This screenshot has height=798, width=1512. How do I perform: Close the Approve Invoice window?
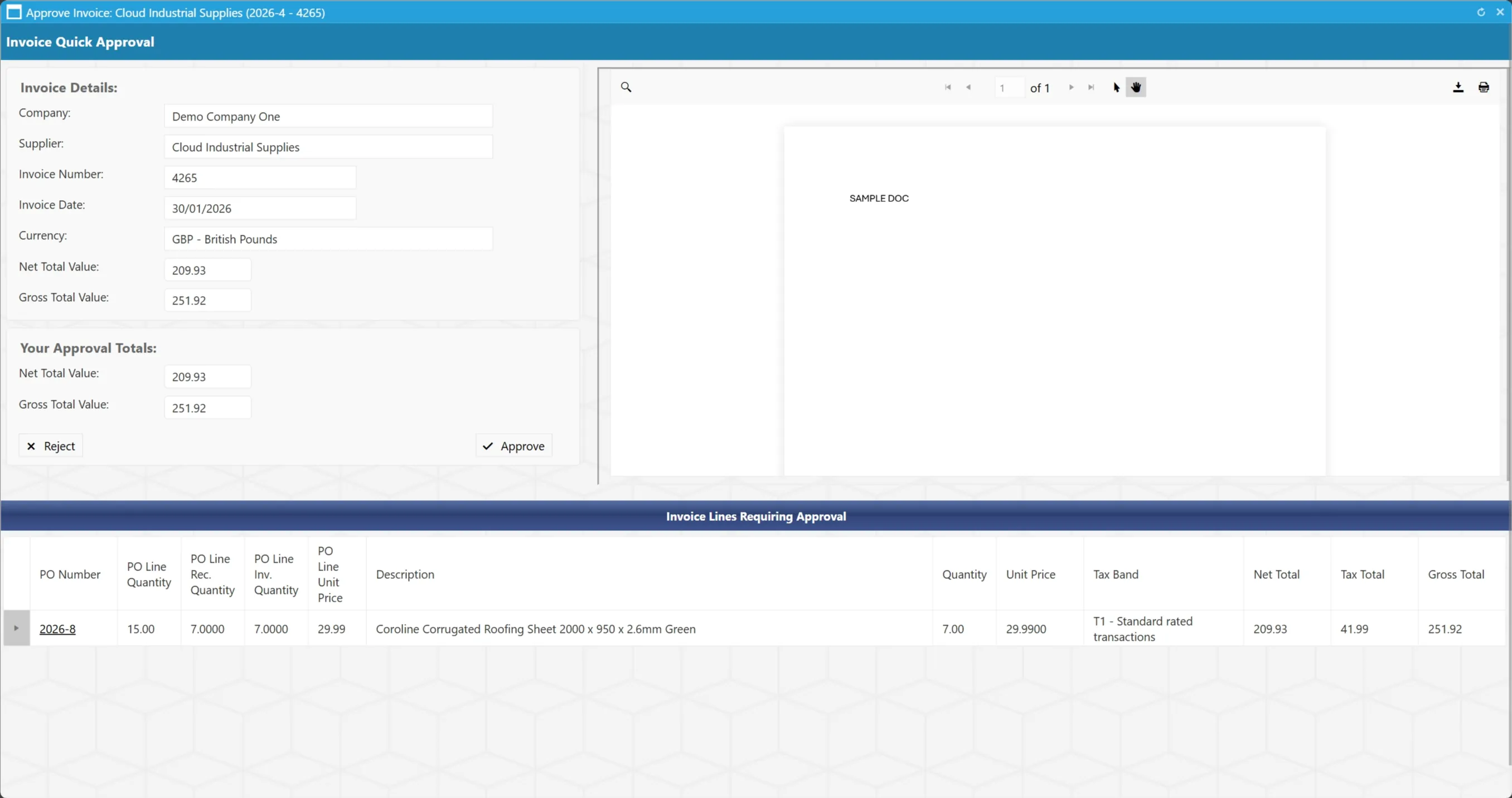tap(1500, 12)
